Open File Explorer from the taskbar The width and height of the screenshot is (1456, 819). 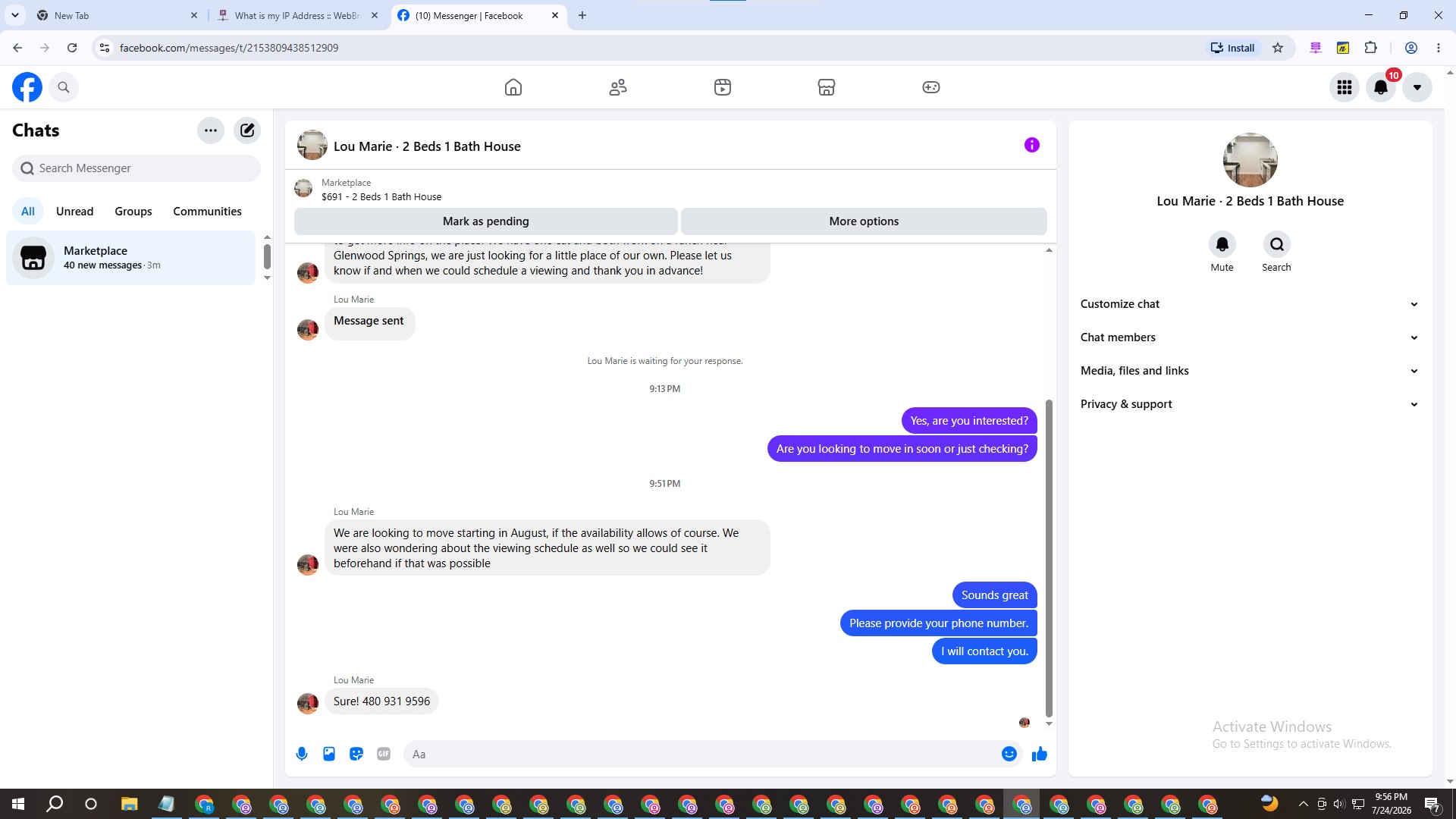click(x=129, y=804)
